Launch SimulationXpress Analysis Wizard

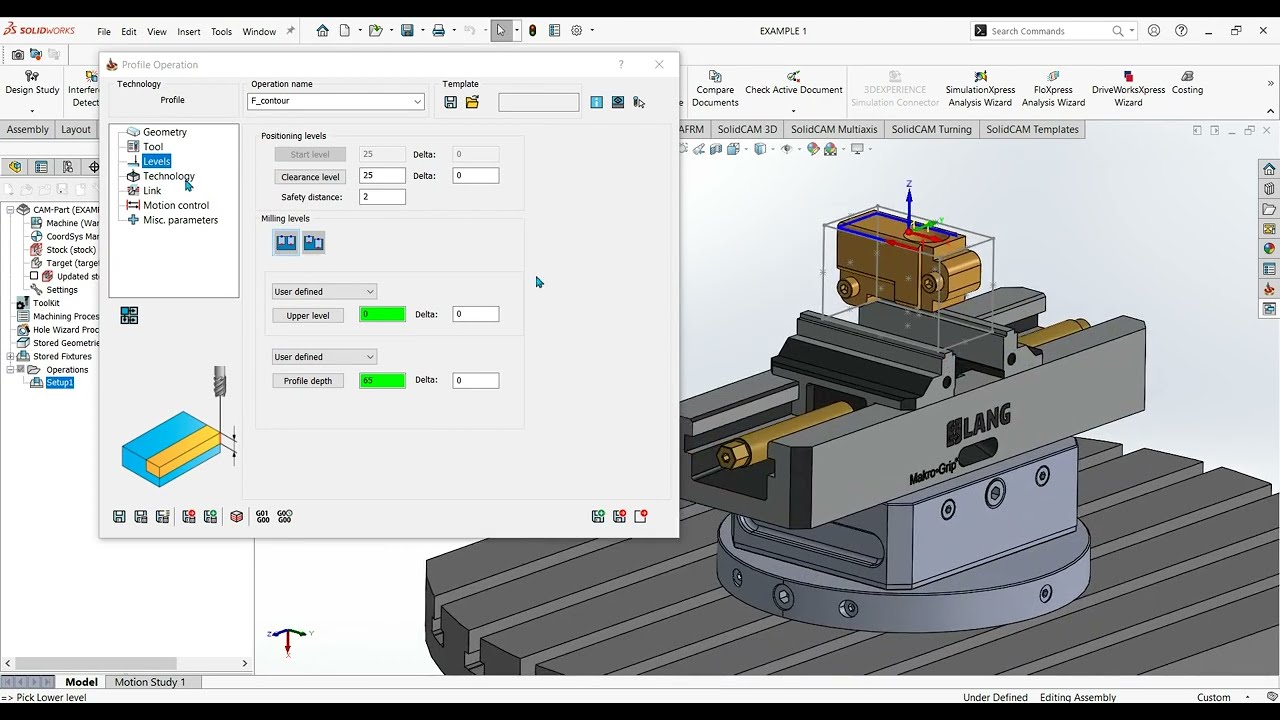click(980, 89)
